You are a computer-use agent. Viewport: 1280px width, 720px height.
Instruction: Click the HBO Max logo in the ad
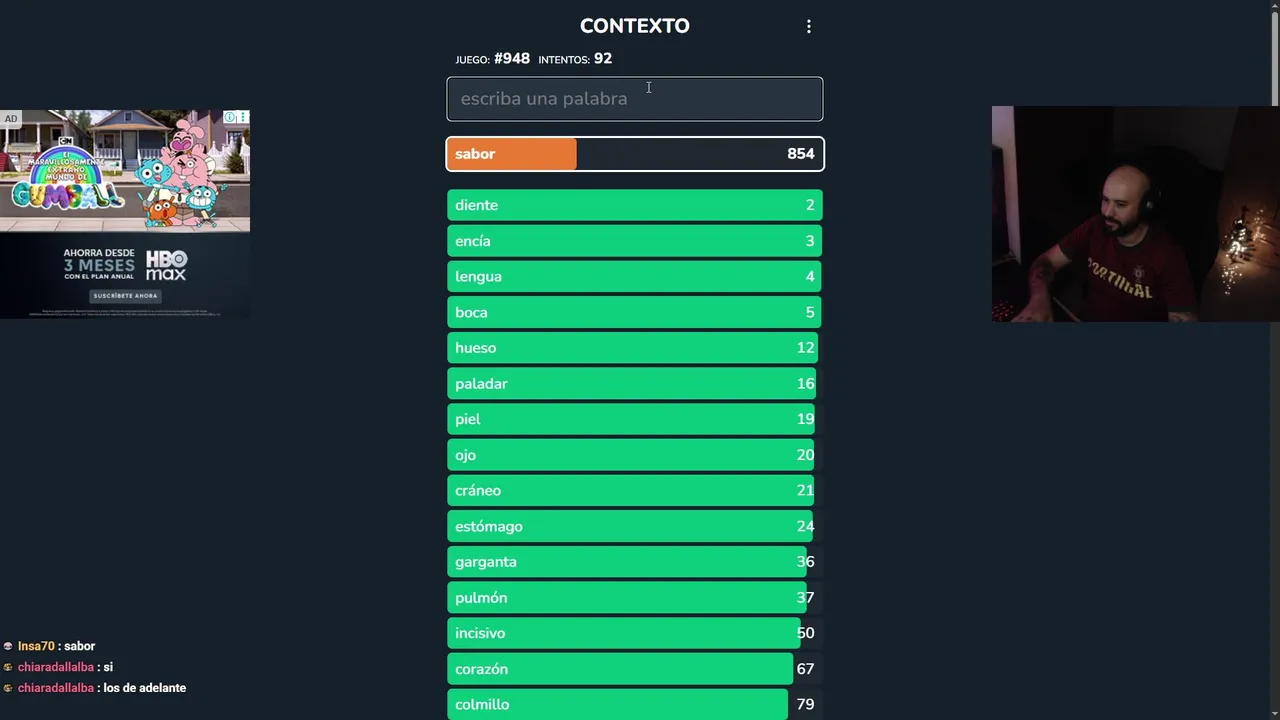(x=166, y=265)
